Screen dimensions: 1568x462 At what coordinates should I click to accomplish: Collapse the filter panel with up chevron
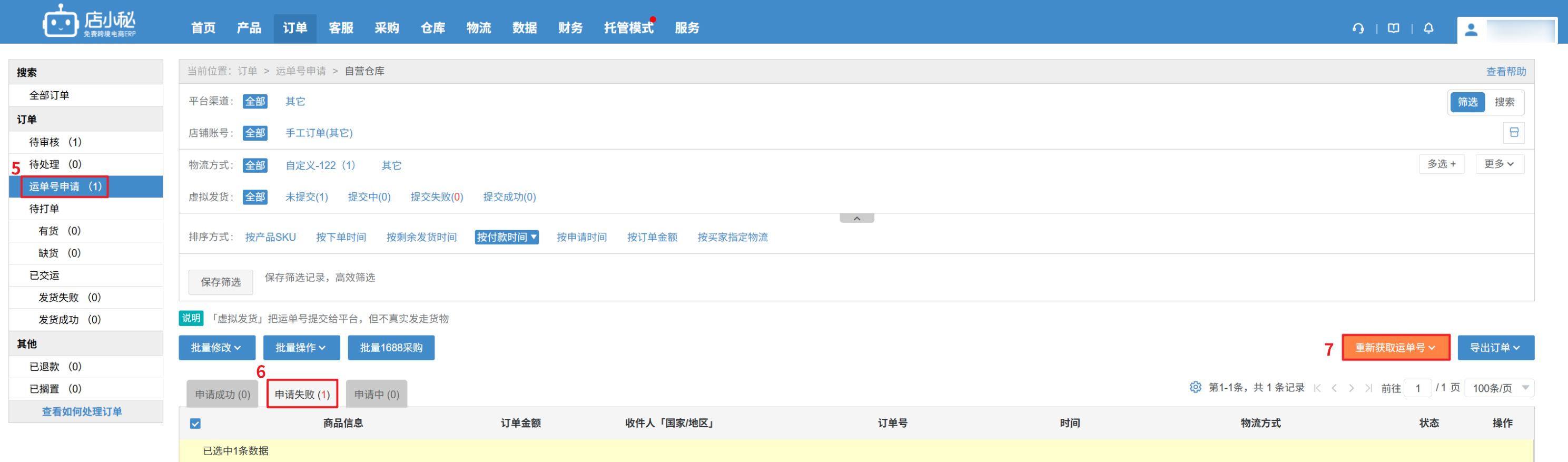coord(856,219)
